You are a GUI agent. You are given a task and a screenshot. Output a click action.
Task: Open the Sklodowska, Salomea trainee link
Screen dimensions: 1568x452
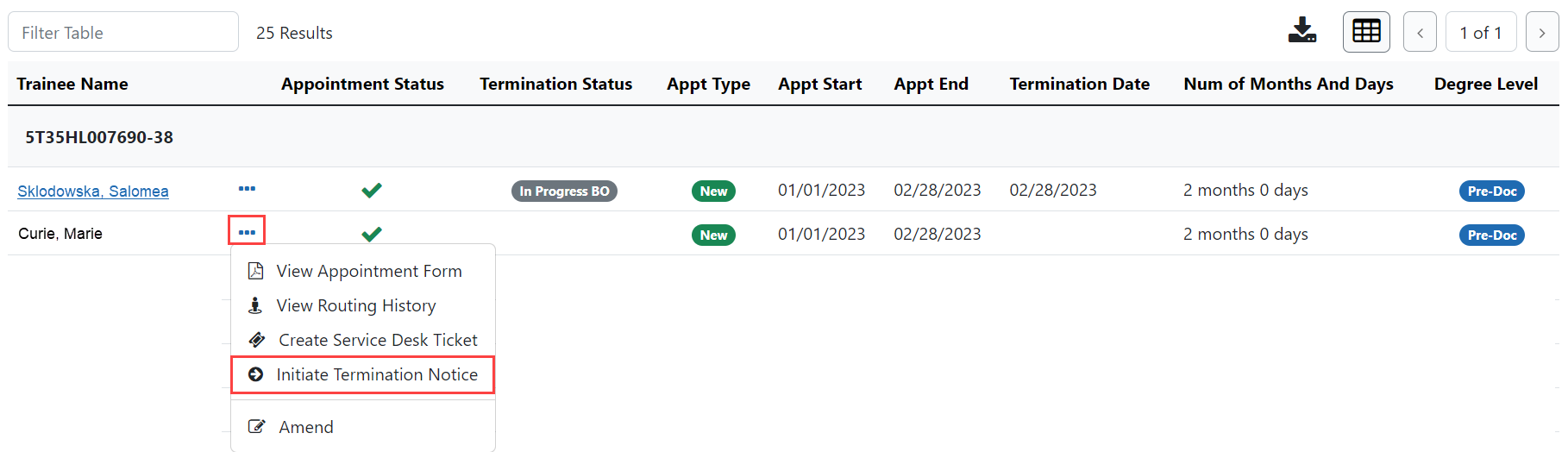(93, 191)
